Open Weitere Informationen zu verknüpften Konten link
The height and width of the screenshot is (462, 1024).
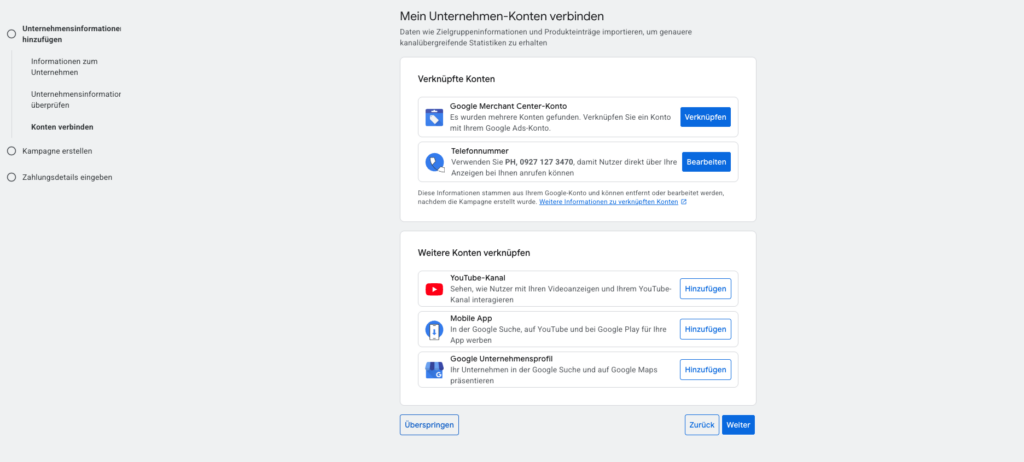tap(608, 203)
